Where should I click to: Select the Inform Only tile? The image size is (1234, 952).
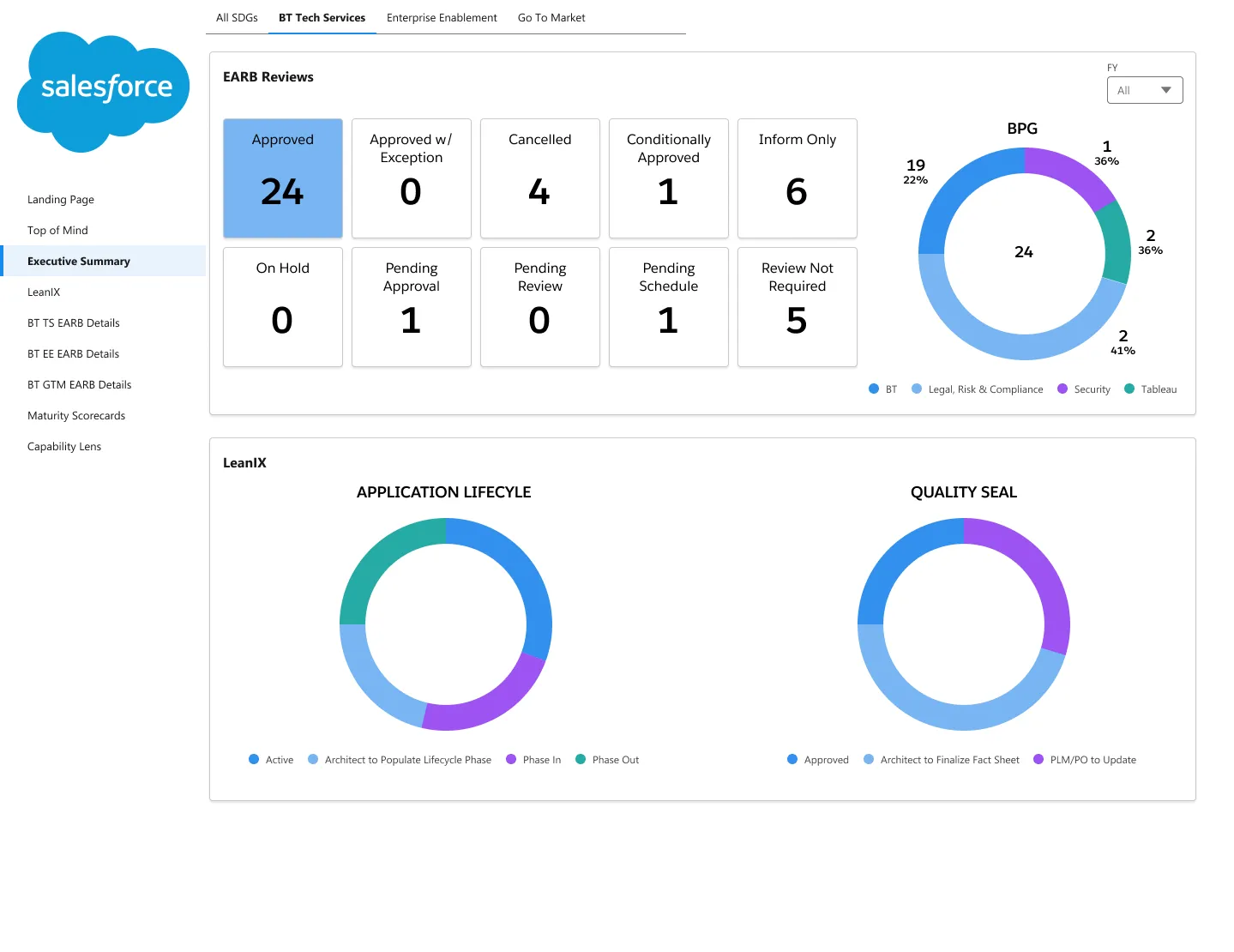[x=798, y=178]
